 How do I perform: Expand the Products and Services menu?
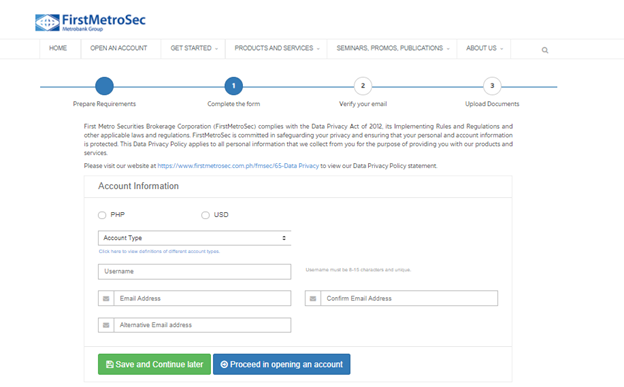pyautogui.click(x=277, y=48)
